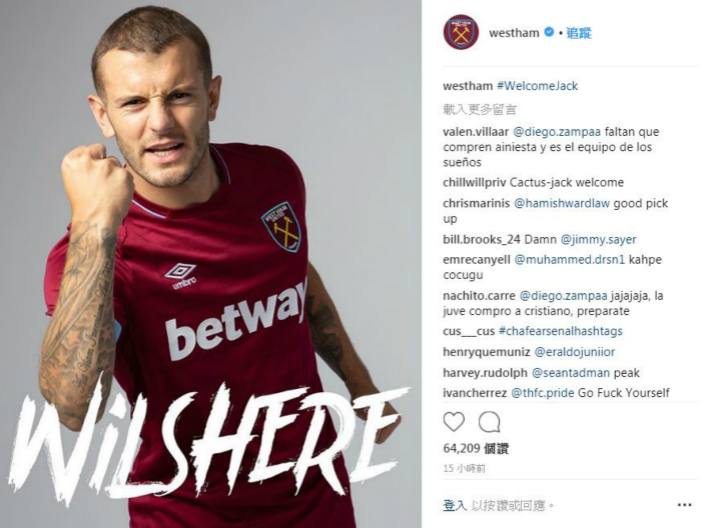Click the 追蹤 follow button

pyautogui.click(x=579, y=33)
